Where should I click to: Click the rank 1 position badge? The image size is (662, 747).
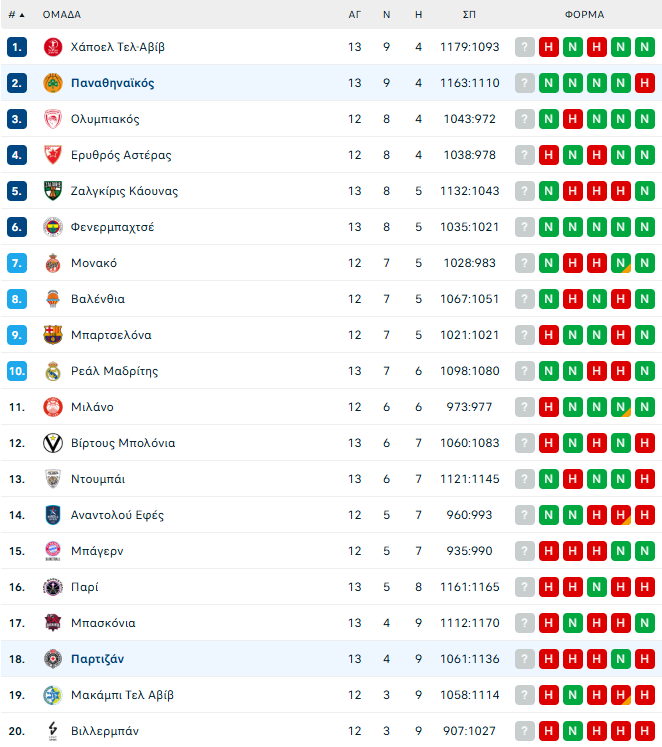point(17,47)
